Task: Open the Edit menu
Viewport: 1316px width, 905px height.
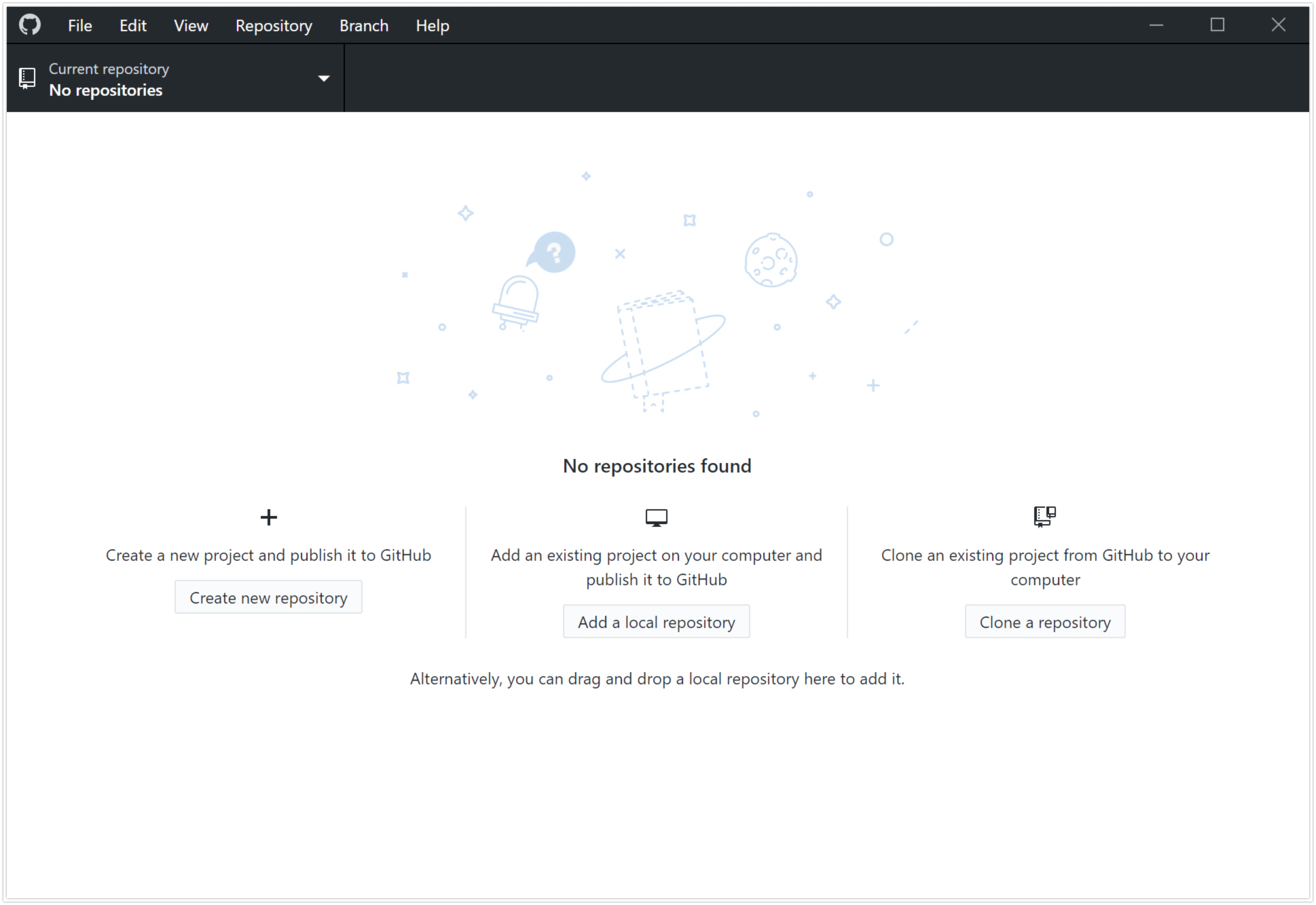Action: tap(133, 26)
